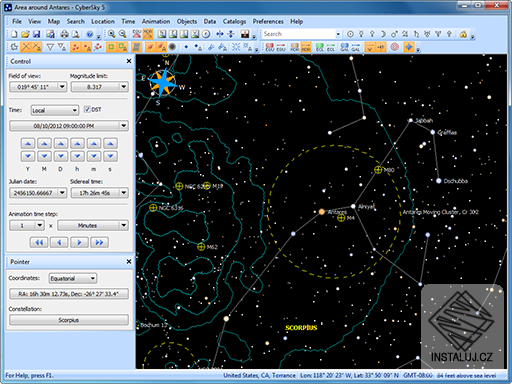Open the Magnitude limit dropdown
Screen dimensions: 512x384
124,87
